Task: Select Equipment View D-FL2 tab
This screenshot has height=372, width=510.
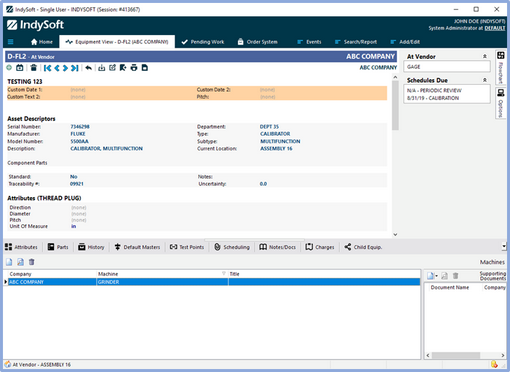Action: pos(117,42)
